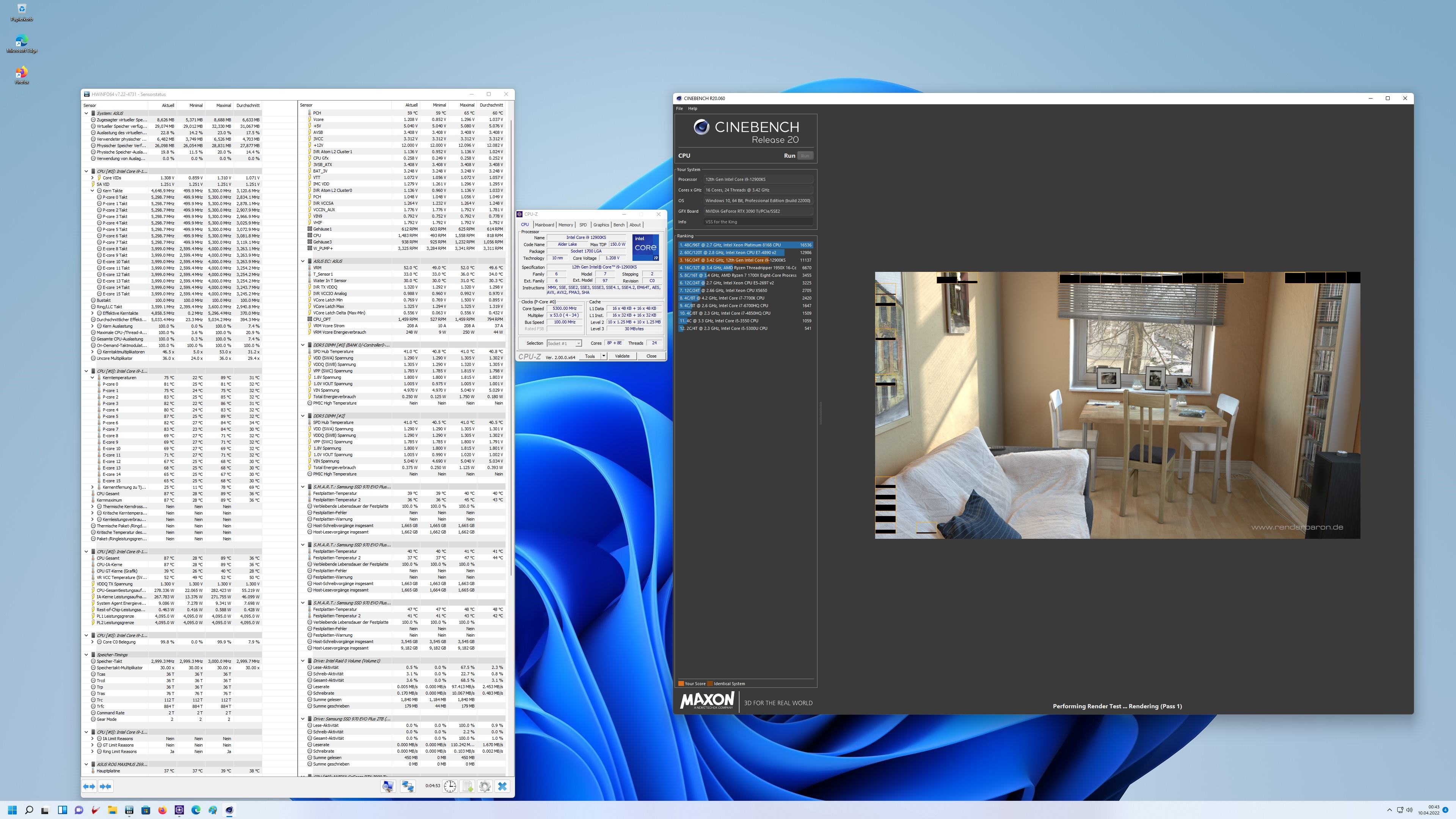Select ranking row 12th Gen Intel Core i9-12900KS

(x=745, y=260)
